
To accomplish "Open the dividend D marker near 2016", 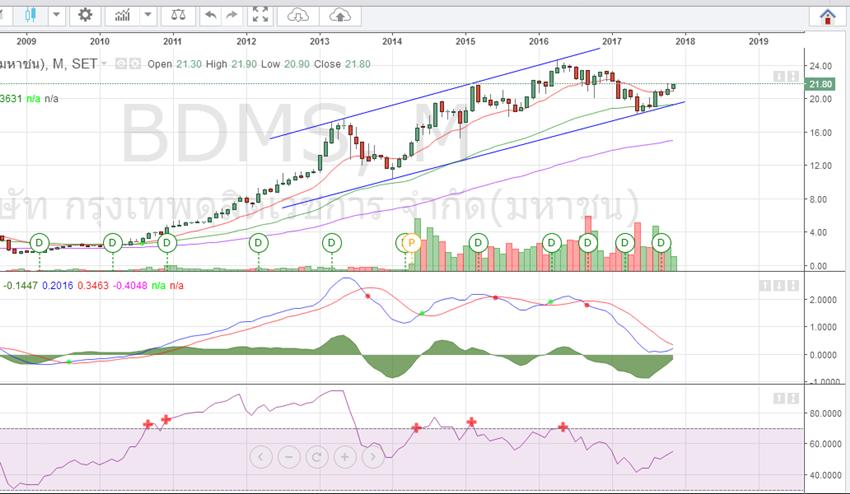I will [552, 242].
